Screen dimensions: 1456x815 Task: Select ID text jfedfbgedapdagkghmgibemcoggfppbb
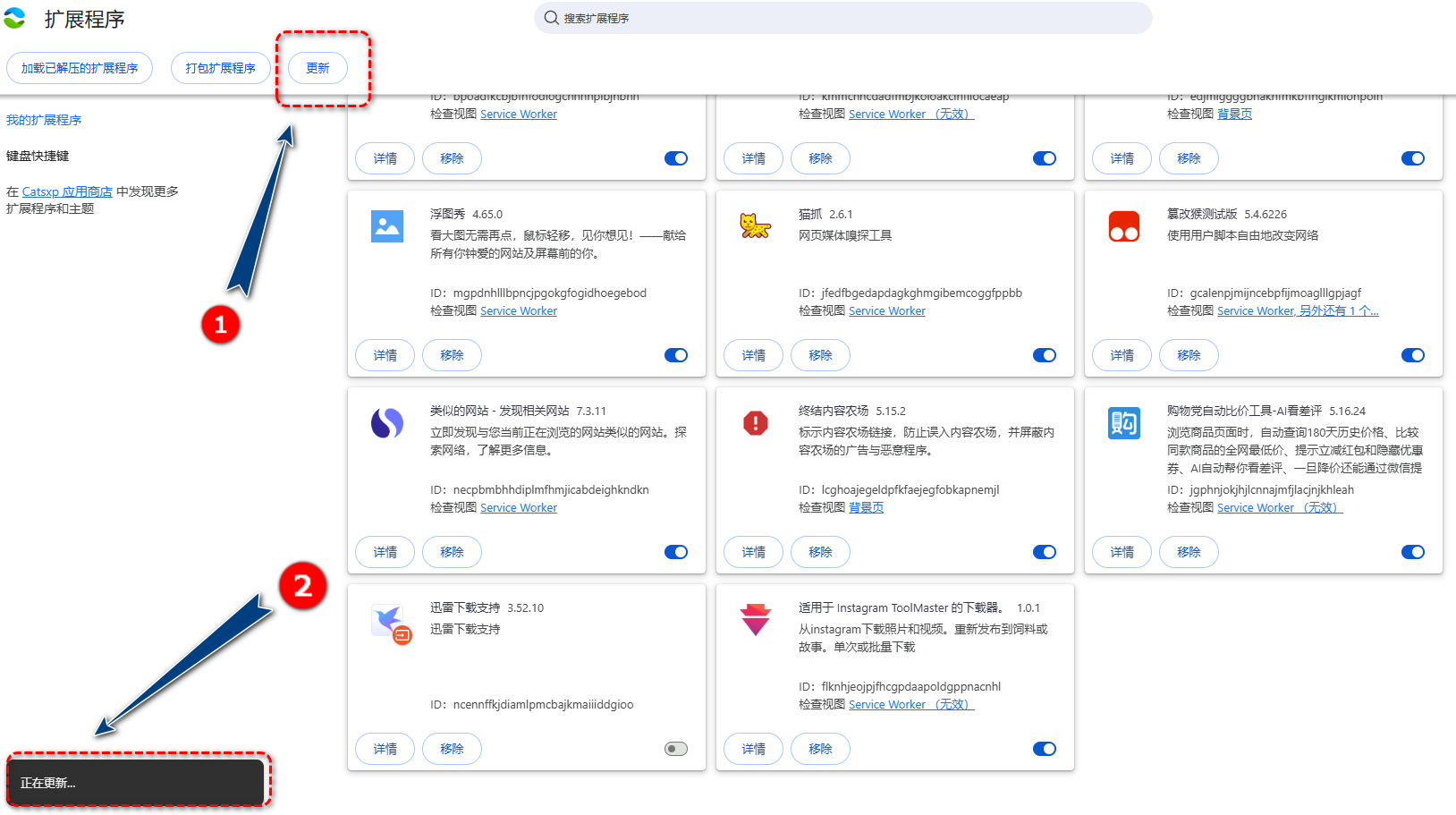click(921, 293)
